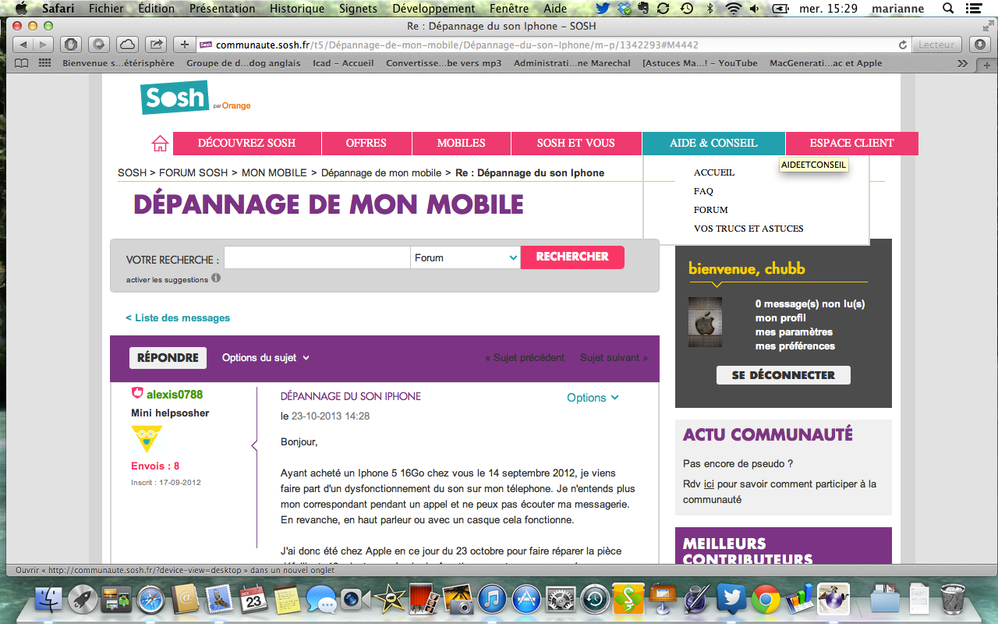
Task: Click the RÉPONDRE button
Action: point(167,357)
